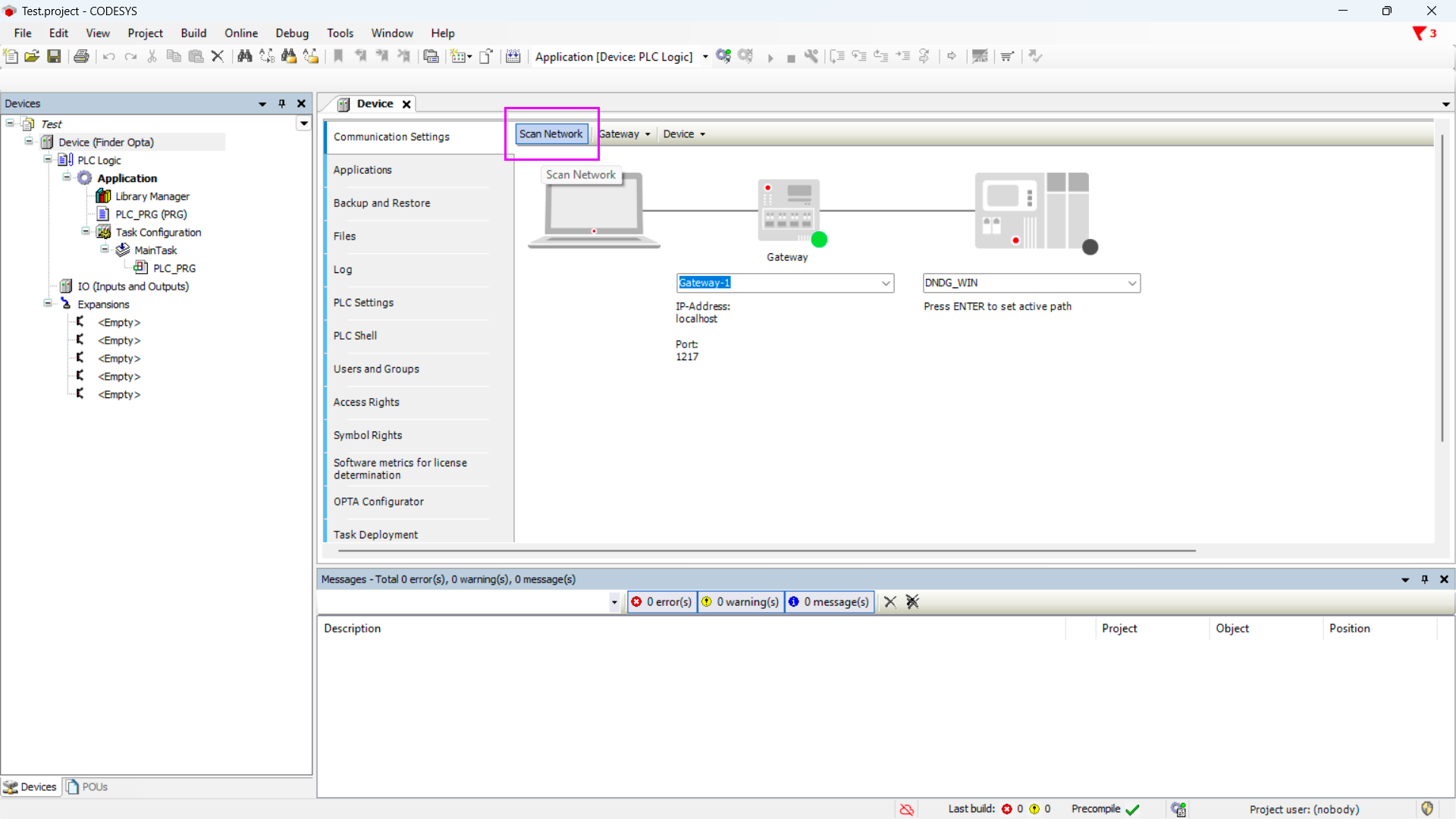This screenshot has width=1456, height=819.
Task: Toggle the 0 warning(s) filter
Action: pyautogui.click(x=740, y=601)
